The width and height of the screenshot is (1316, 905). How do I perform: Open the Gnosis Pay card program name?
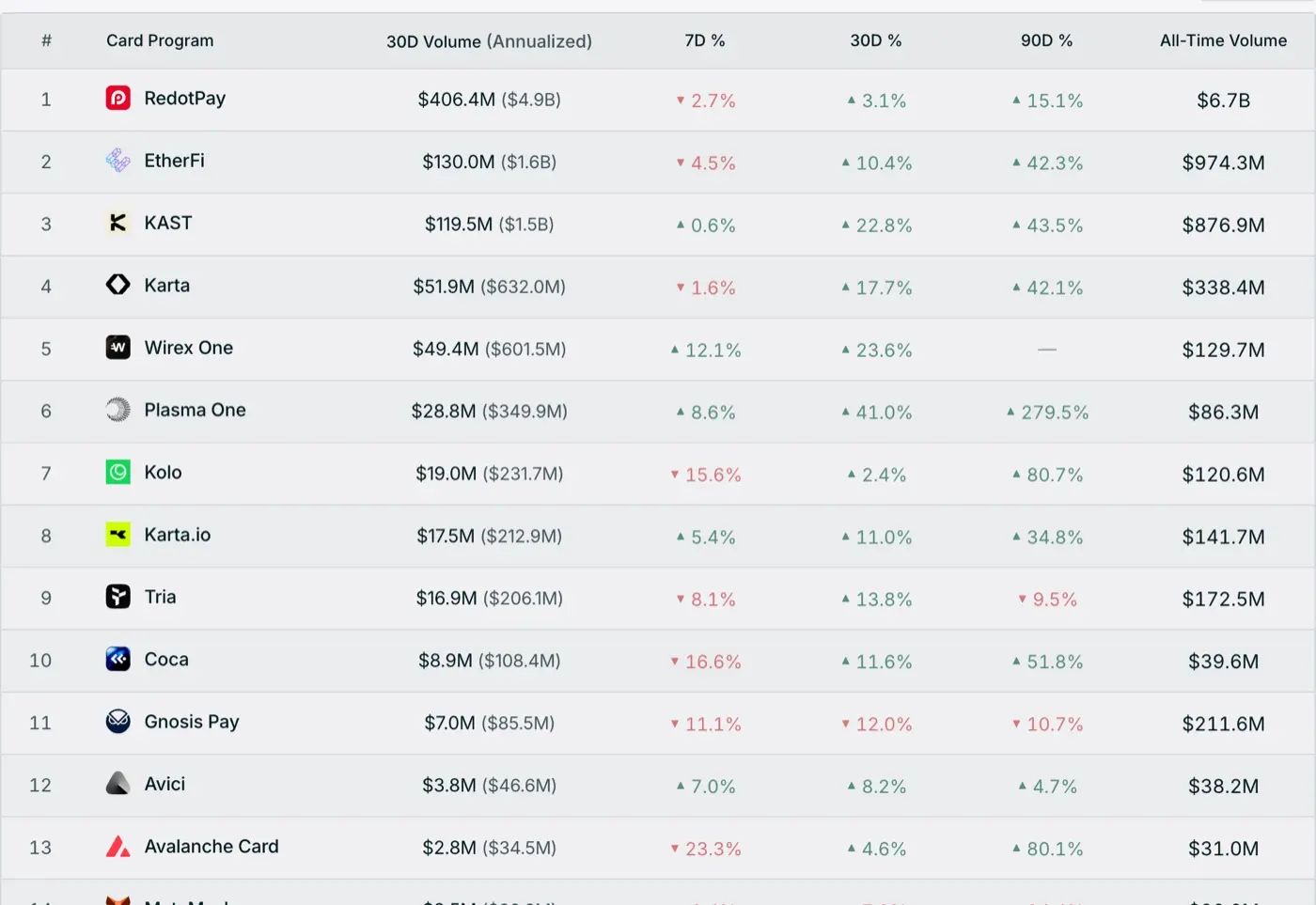(192, 722)
